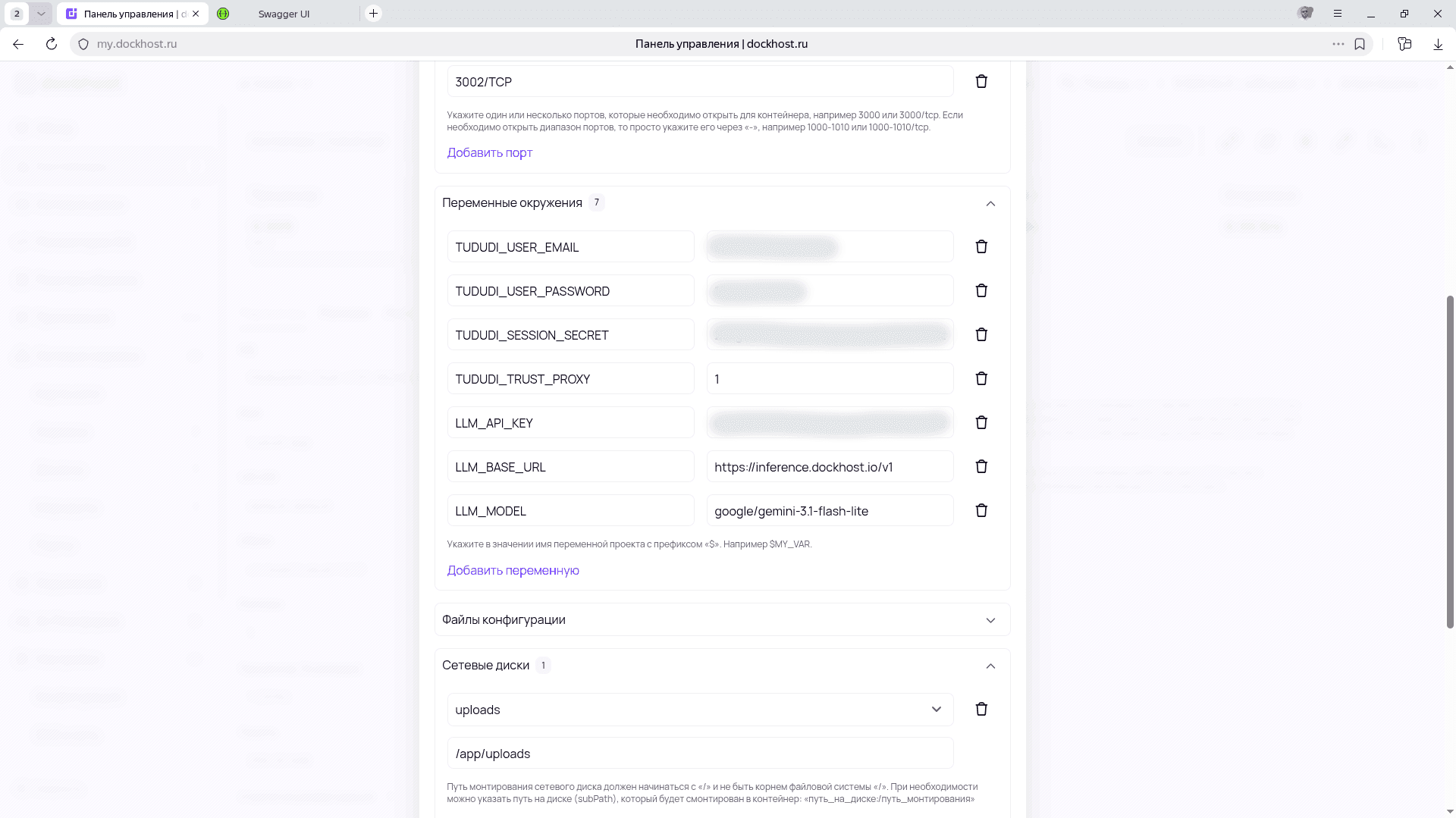Go back with the browser back arrow
This screenshot has height=818, width=1456.
click(x=18, y=44)
